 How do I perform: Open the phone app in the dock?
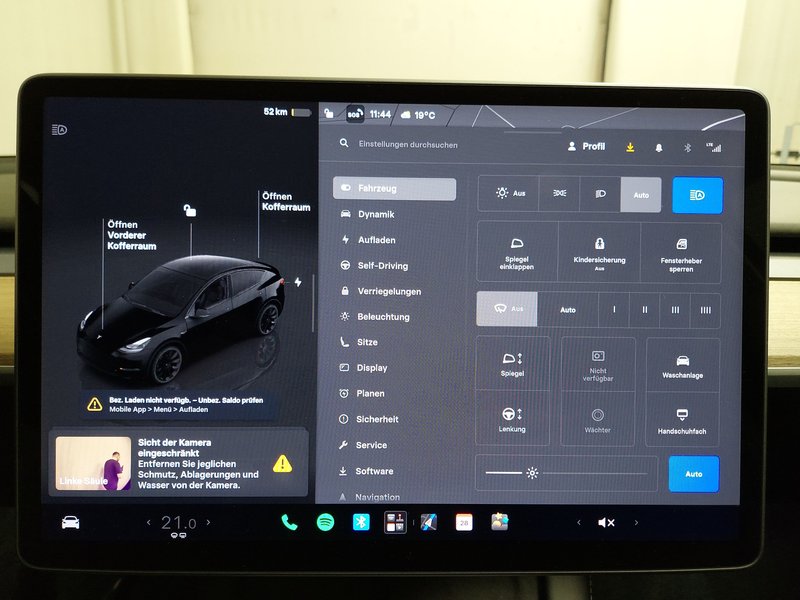point(289,522)
